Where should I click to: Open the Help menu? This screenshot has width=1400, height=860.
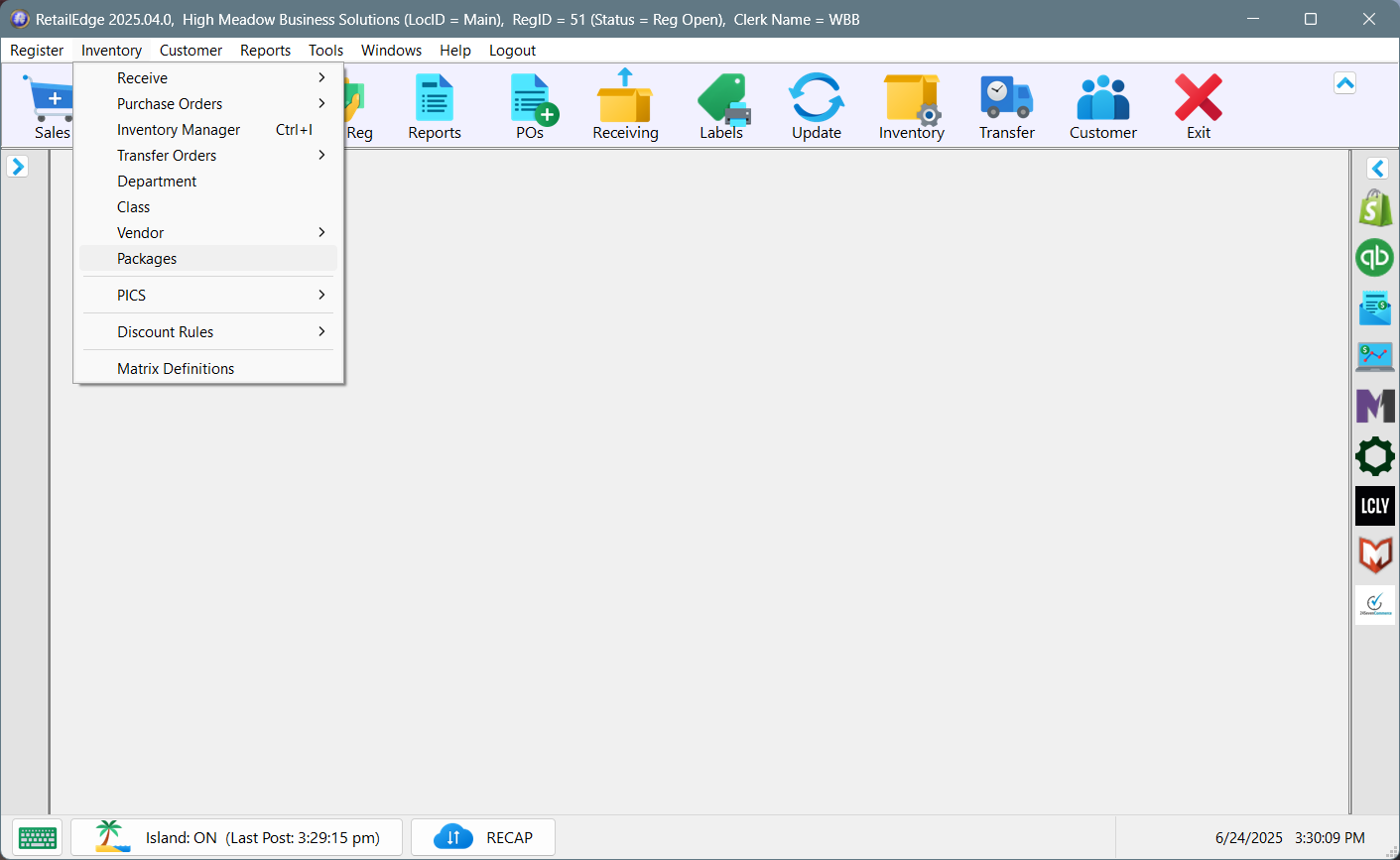coord(455,50)
